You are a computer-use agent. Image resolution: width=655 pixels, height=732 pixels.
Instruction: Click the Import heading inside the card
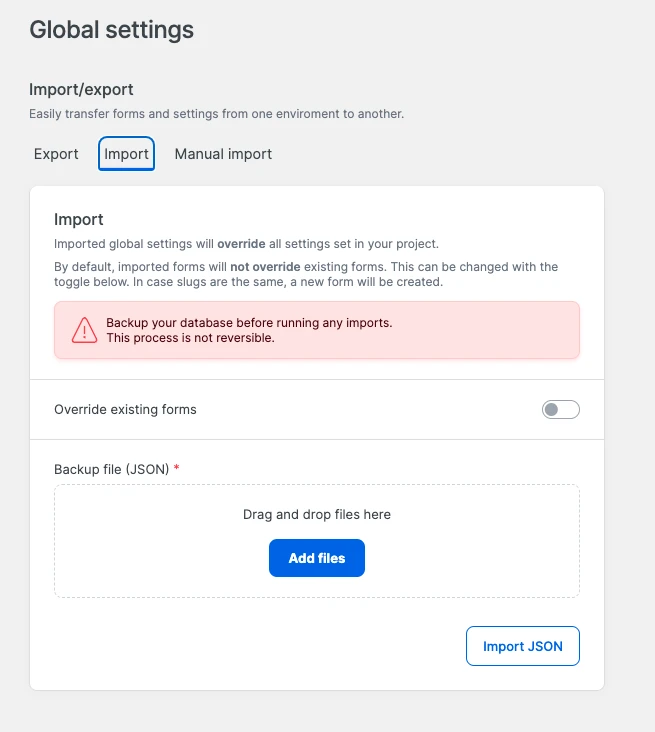click(79, 219)
